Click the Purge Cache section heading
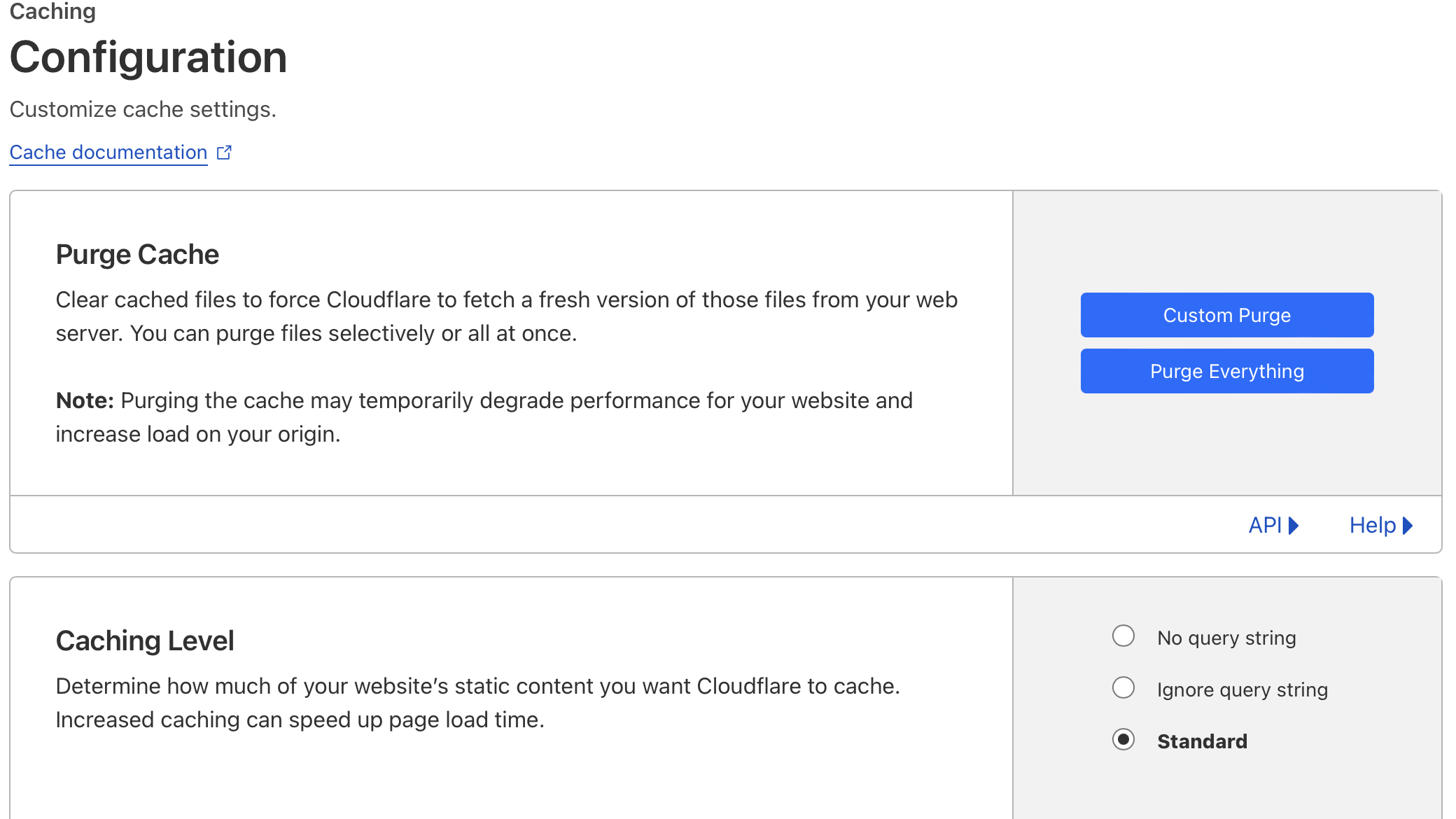 pyautogui.click(x=137, y=254)
